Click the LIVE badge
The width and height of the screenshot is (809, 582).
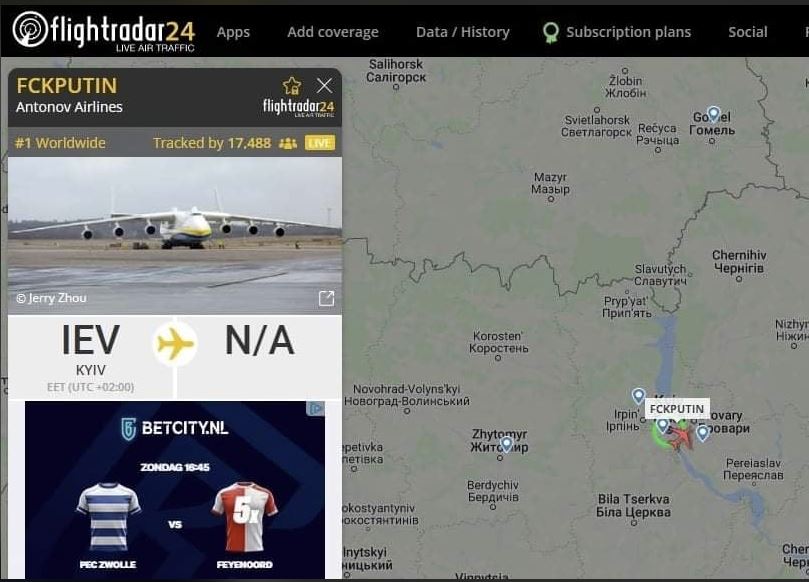[320, 143]
